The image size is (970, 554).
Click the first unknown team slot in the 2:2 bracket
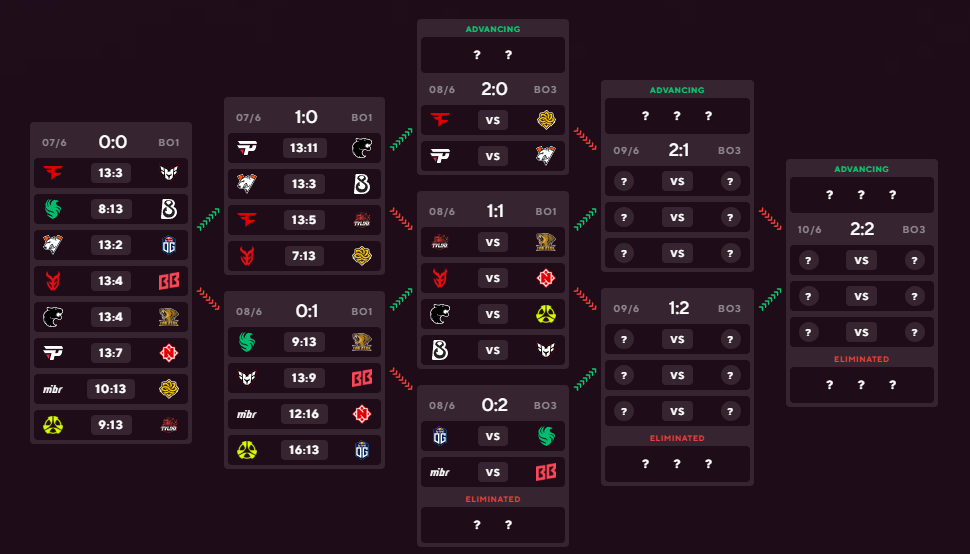point(808,260)
